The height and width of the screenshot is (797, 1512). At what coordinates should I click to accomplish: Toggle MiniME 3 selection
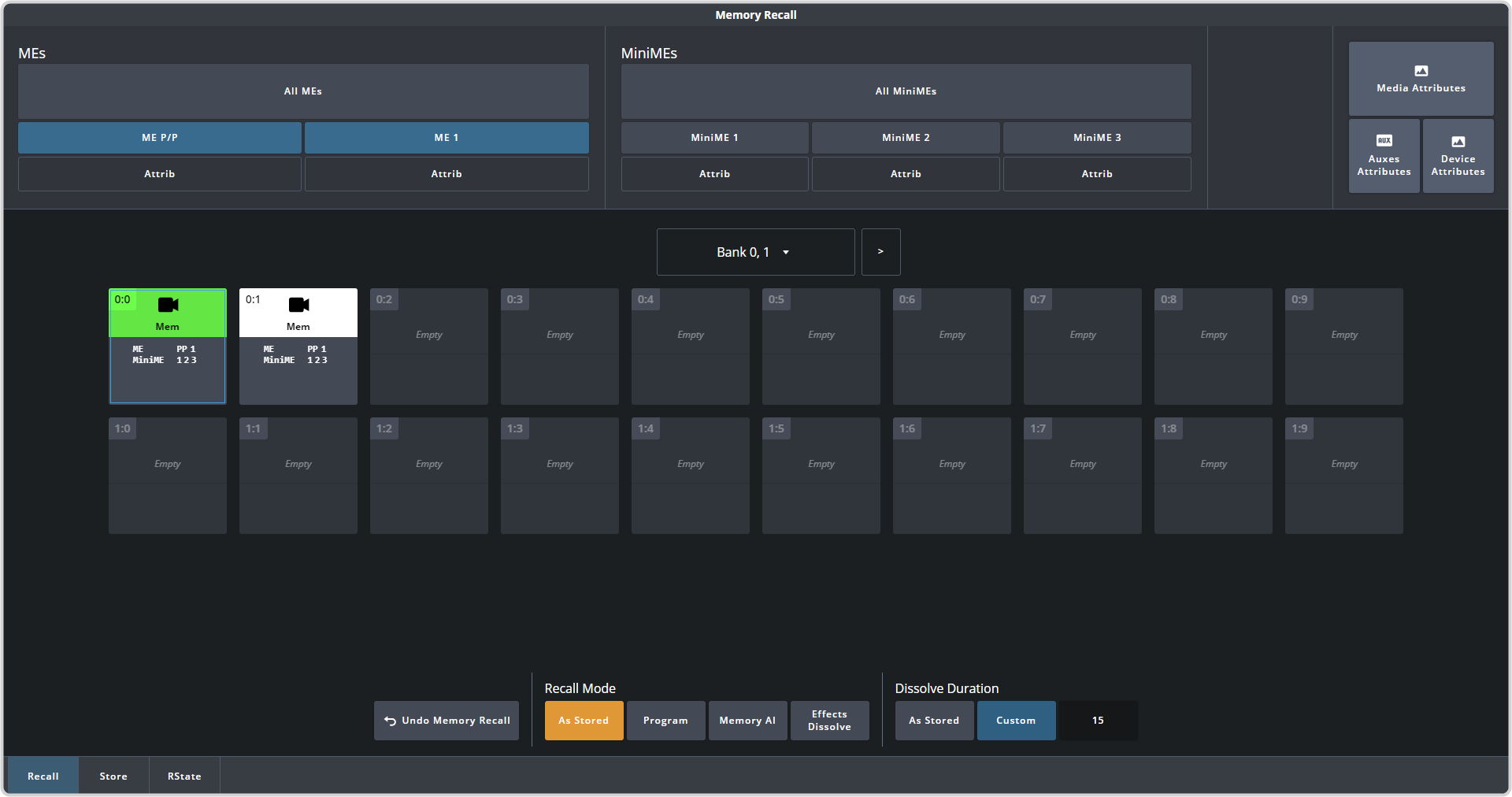click(1097, 138)
